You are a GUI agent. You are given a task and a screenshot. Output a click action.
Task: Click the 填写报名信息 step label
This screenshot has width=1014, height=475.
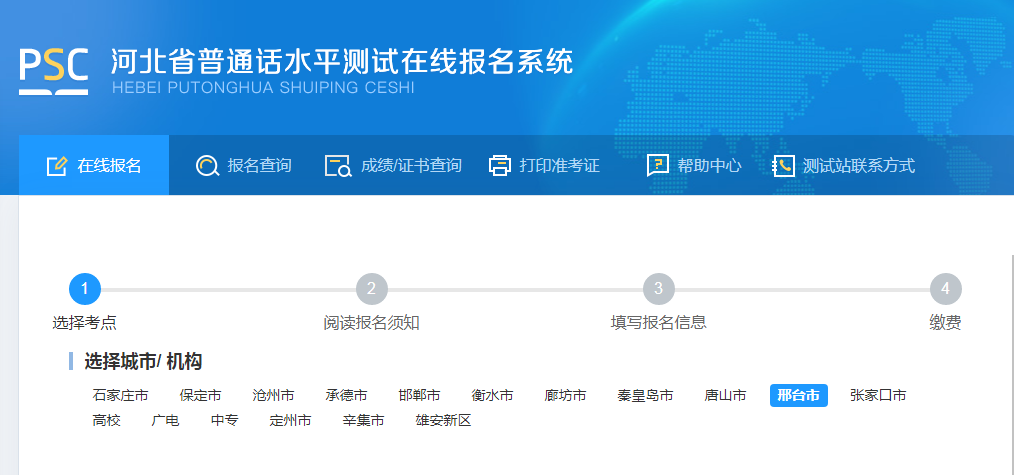658,322
